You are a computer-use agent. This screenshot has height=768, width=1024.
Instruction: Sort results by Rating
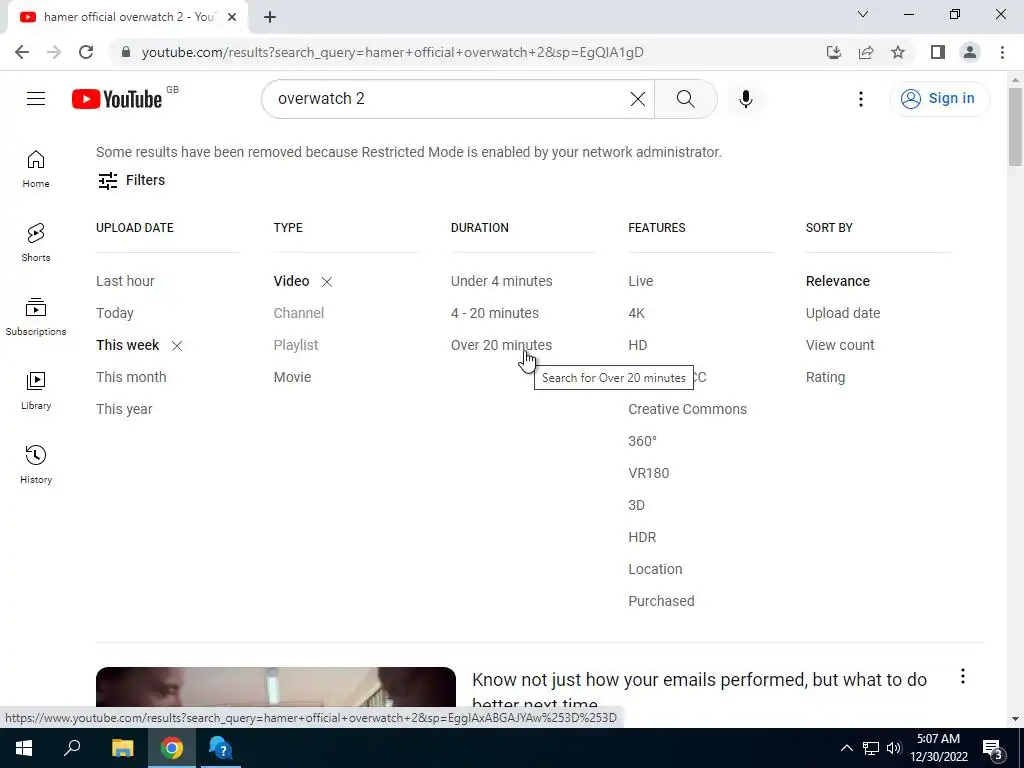825,377
